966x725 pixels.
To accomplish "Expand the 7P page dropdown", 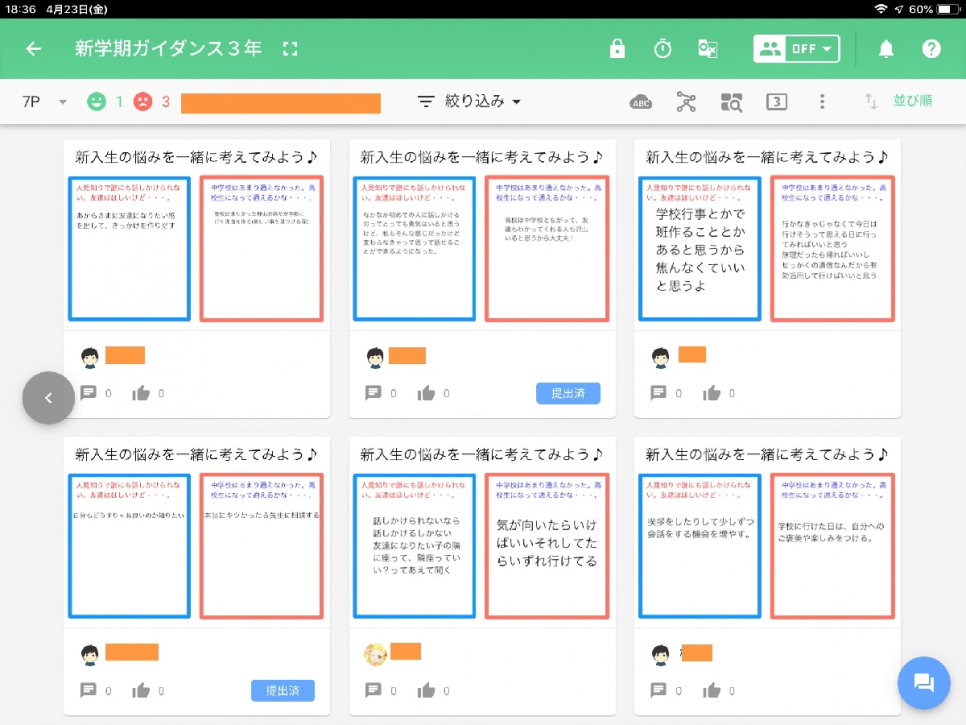I will 44,102.
